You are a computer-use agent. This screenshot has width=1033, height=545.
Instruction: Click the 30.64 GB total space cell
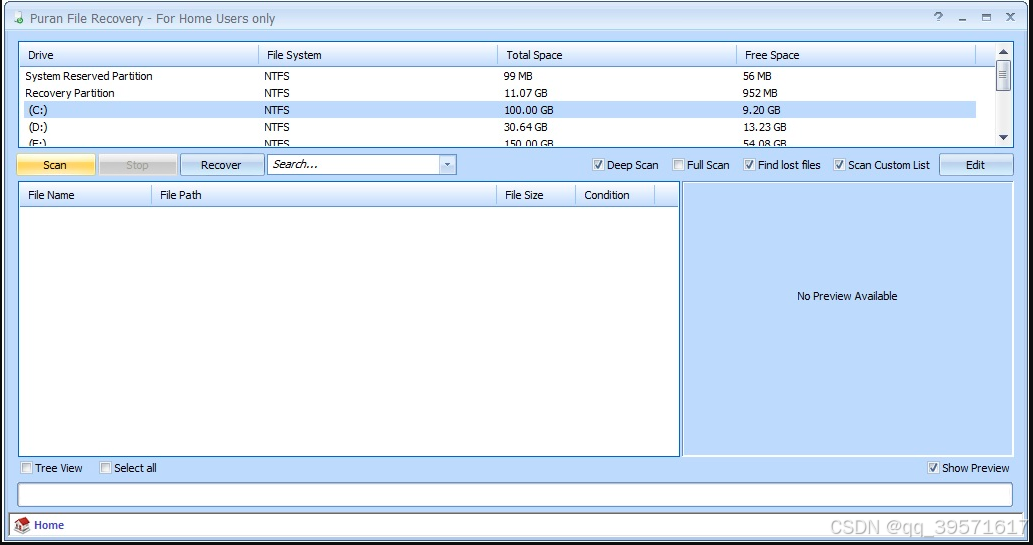[526, 127]
